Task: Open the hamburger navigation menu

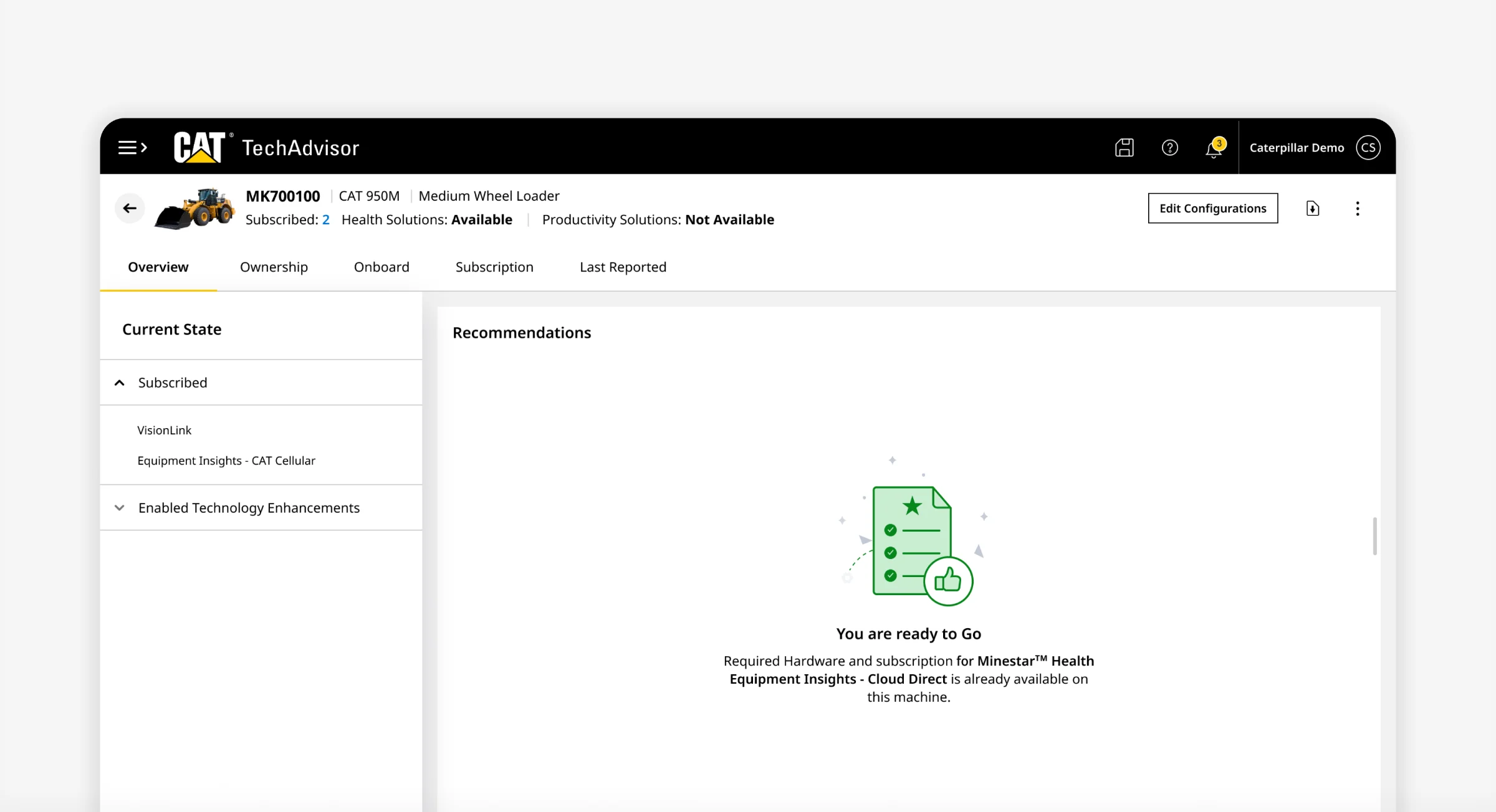Action: point(133,148)
